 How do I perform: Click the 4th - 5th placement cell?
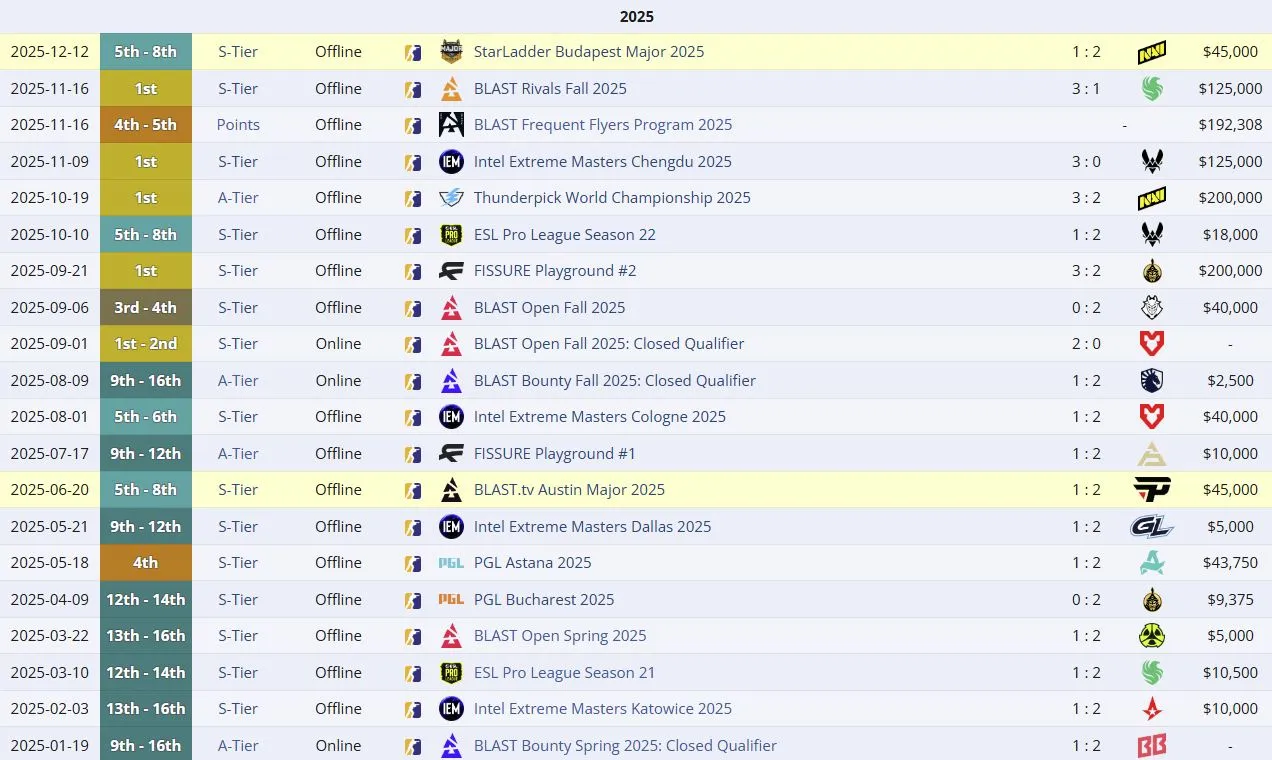[x=146, y=125]
